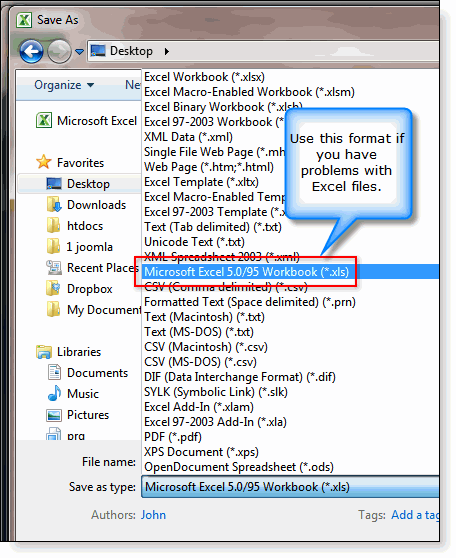Select Pictures text under Libraries
The image size is (456, 558).
coord(88,415)
